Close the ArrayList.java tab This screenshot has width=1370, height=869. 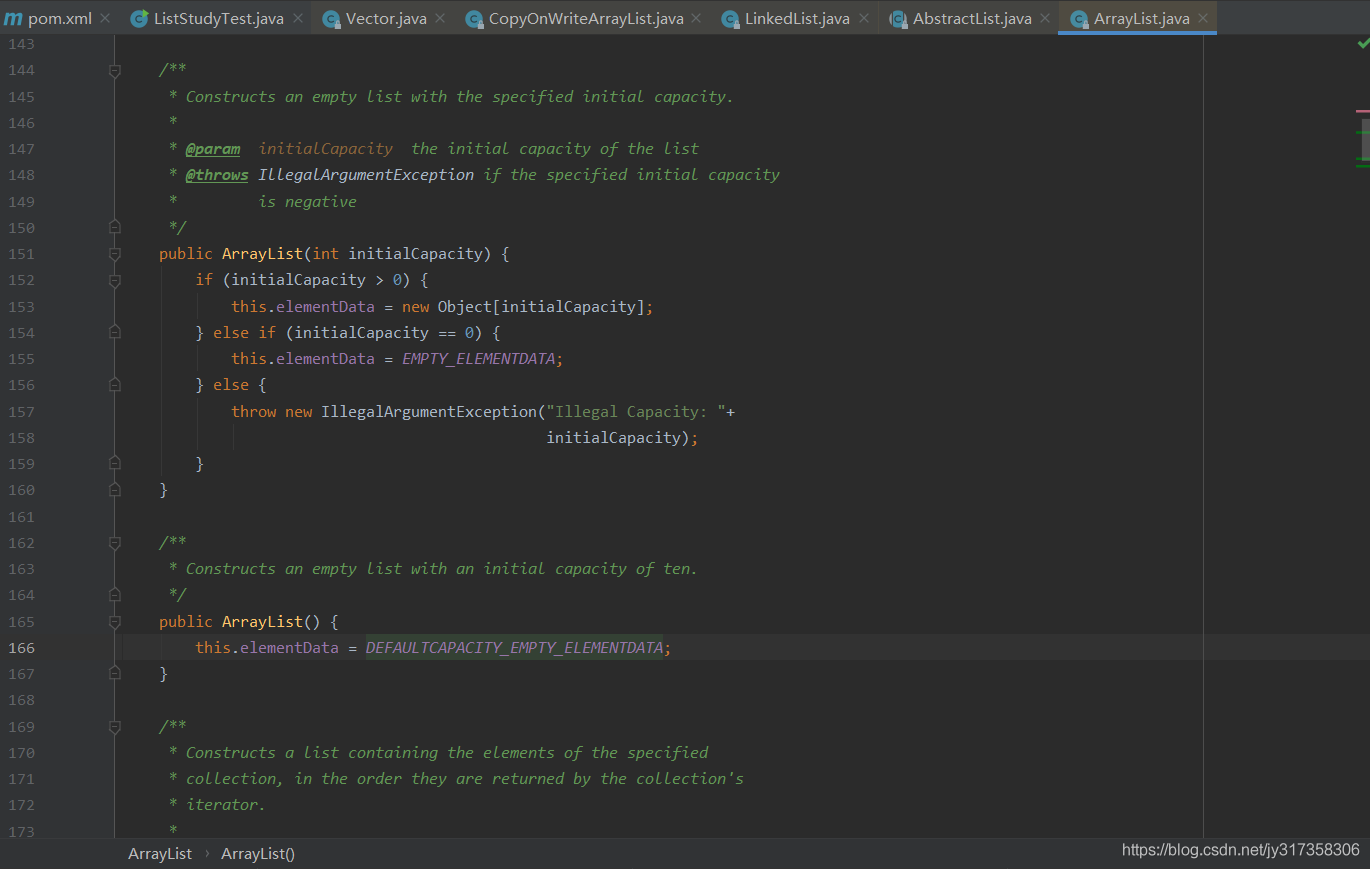coord(1203,18)
